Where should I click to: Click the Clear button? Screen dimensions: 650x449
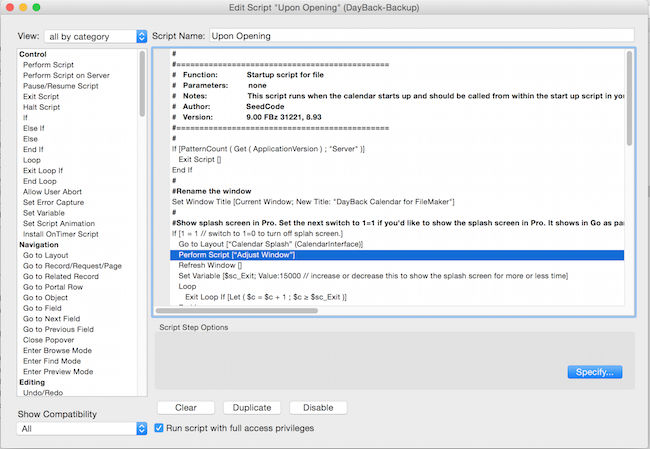(x=186, y=408)
